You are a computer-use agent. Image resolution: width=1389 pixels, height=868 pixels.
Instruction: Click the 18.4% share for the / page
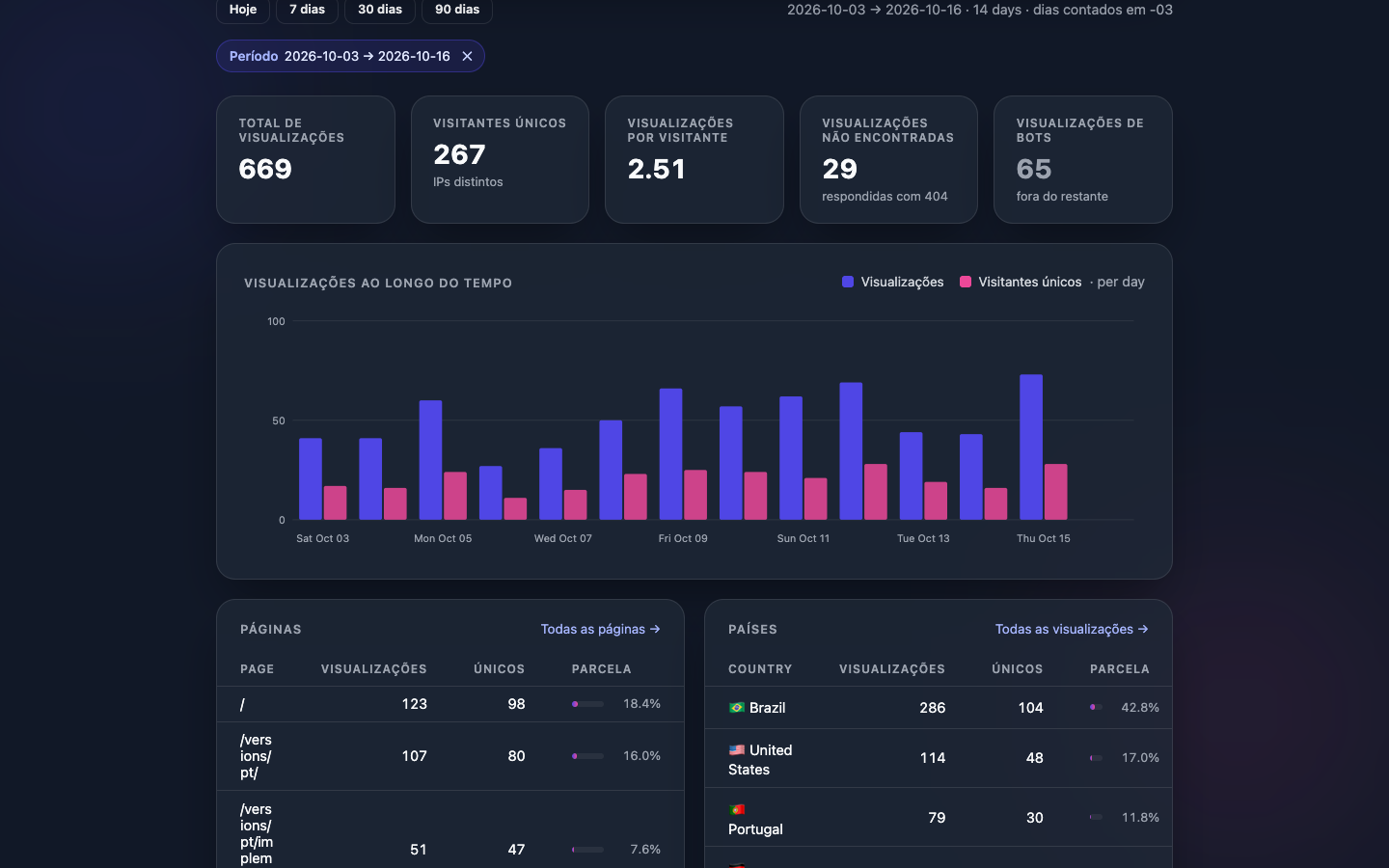(x=641, y=704)
